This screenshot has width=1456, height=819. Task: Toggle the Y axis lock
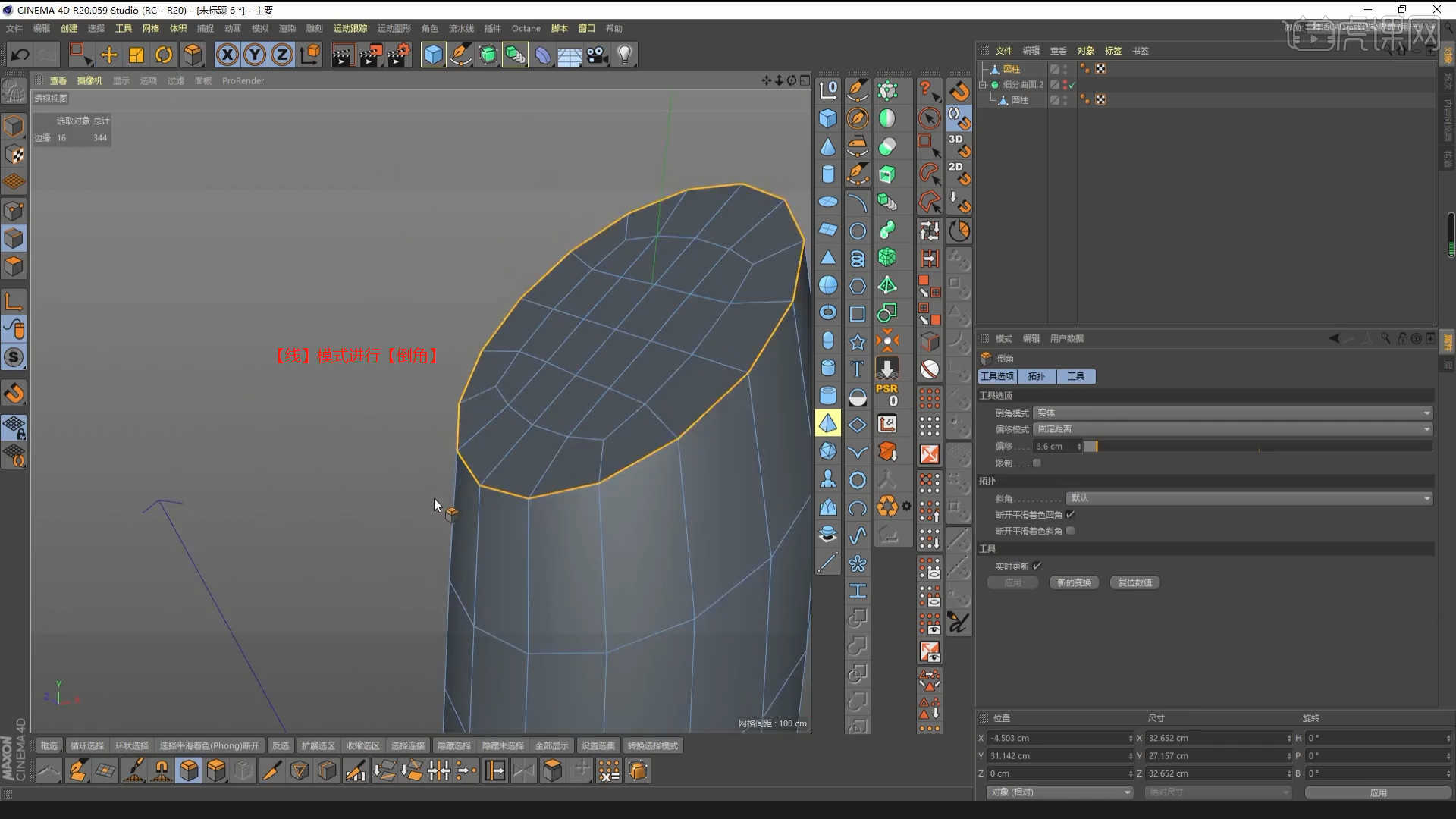(x=255, y=55)
